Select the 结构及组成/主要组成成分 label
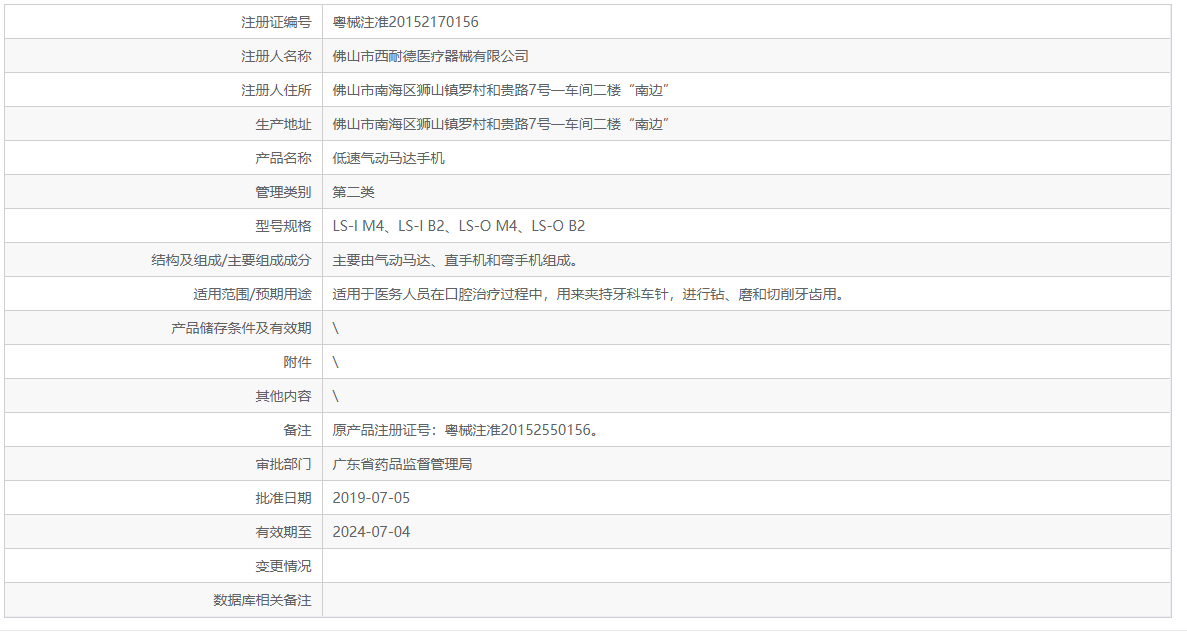1187x638 pixels. tap(231, 260)
